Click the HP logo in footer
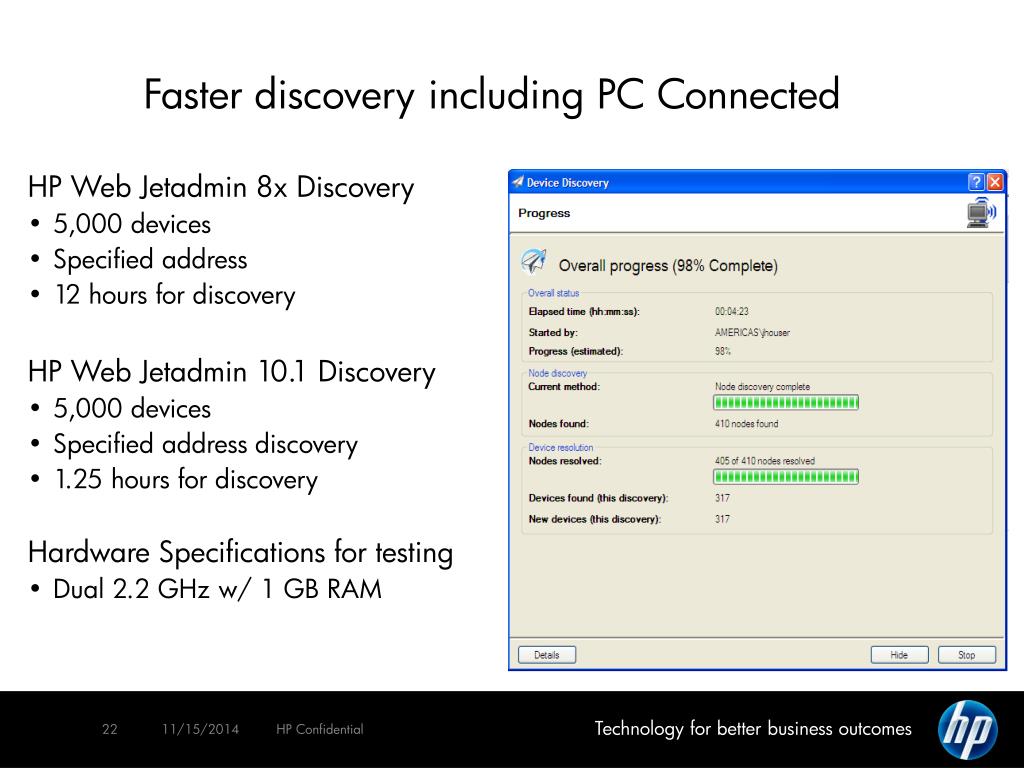Image resolution: width=1024 pixels, height=768 pixels. [968, 729]
